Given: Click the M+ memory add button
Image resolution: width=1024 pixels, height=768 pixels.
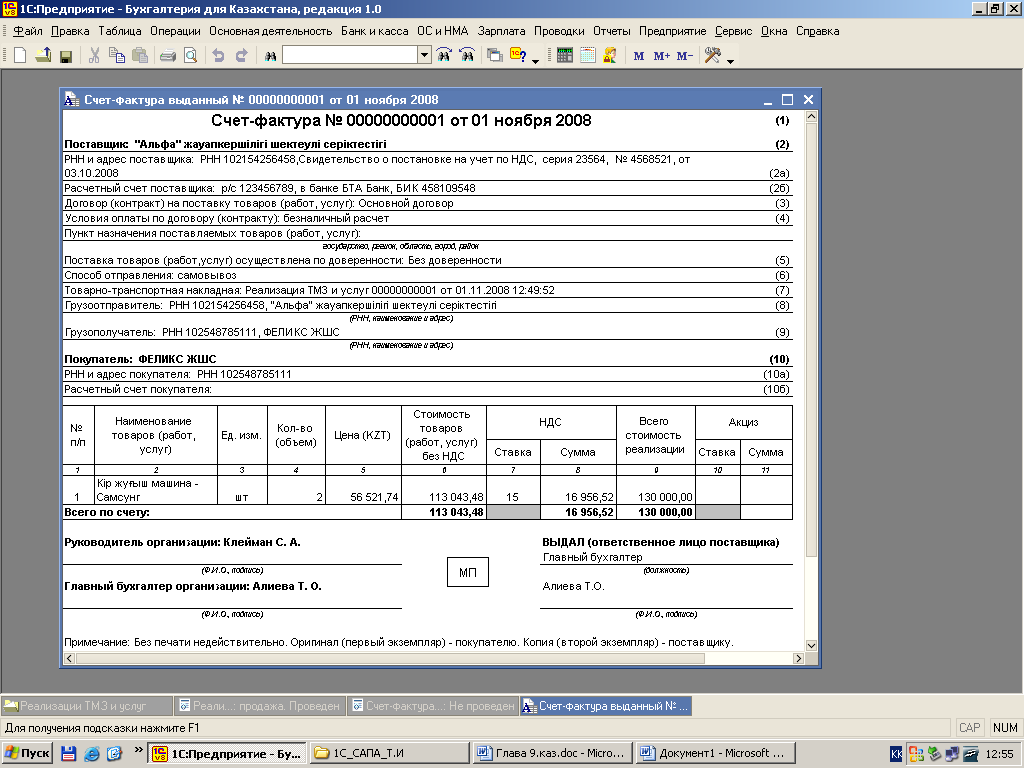Looking at the screenshot, I should point(662,56).
